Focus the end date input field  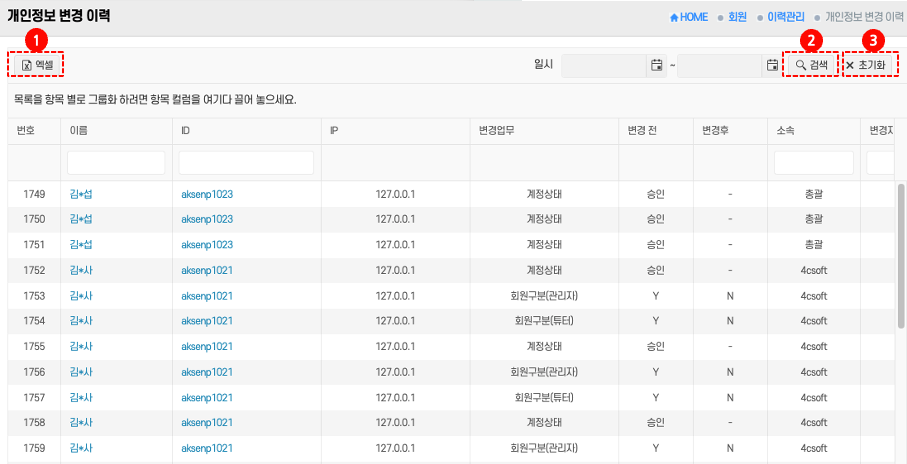(720, 65)
